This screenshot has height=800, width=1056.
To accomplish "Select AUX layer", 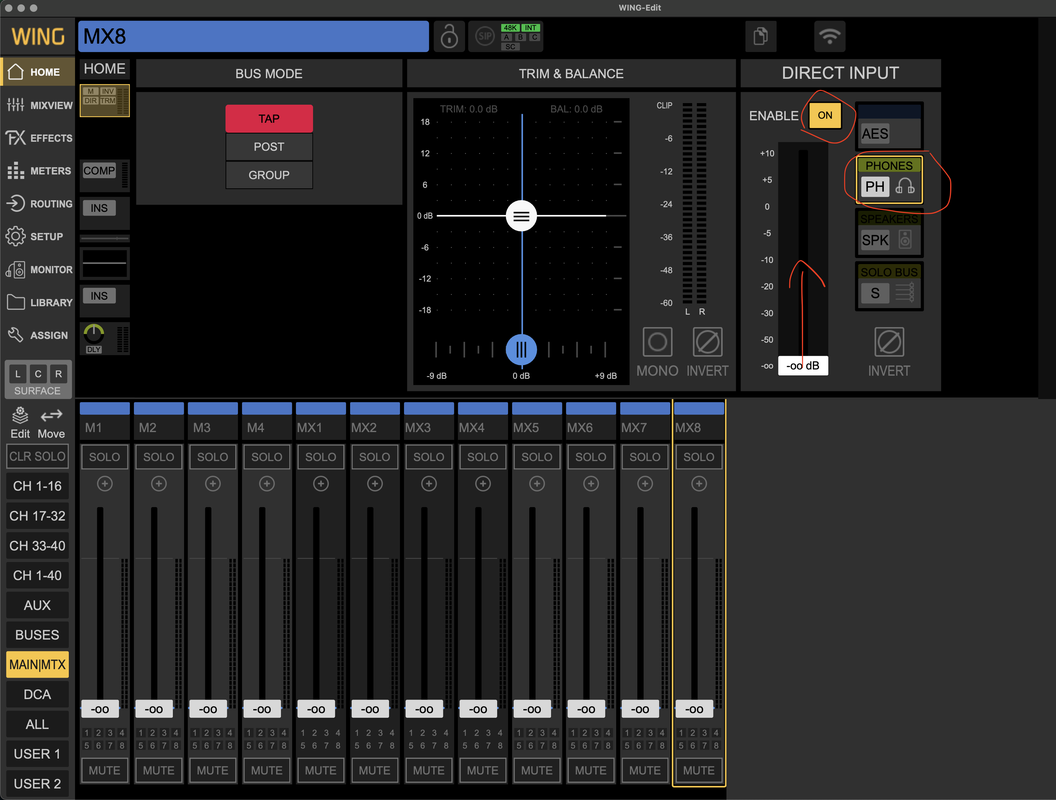I will (x=38, y=605).
